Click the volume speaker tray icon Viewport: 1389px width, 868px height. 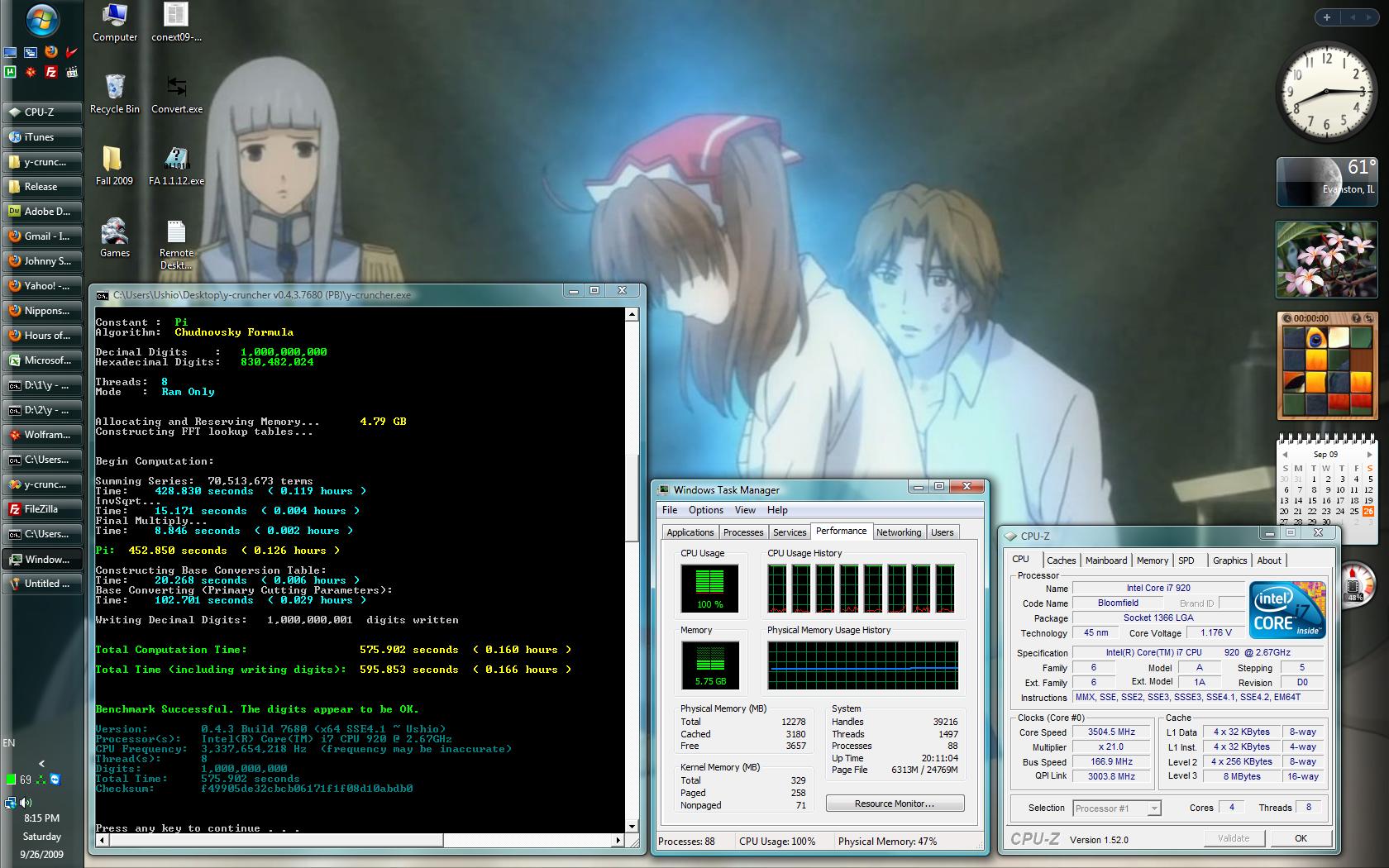[26, 802]
